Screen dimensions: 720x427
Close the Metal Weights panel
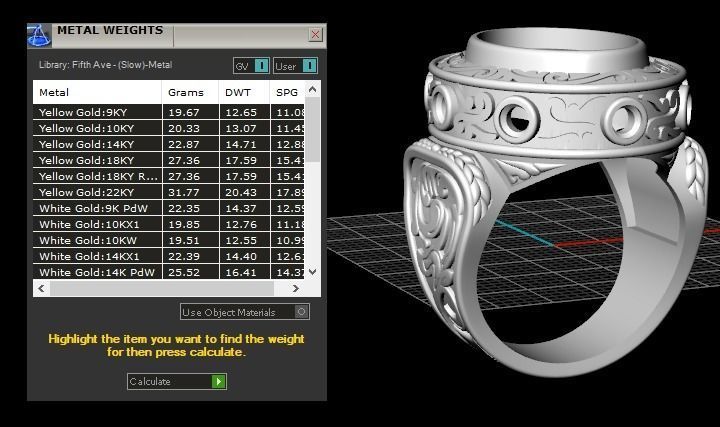315,34
